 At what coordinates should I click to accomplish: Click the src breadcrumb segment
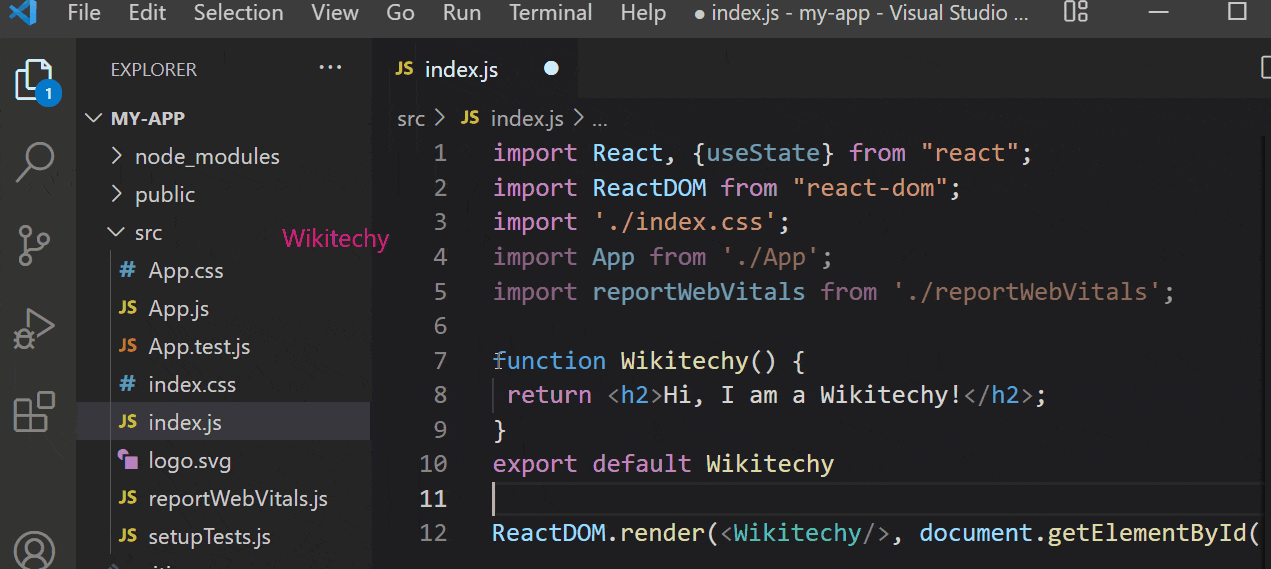(410, 119)
